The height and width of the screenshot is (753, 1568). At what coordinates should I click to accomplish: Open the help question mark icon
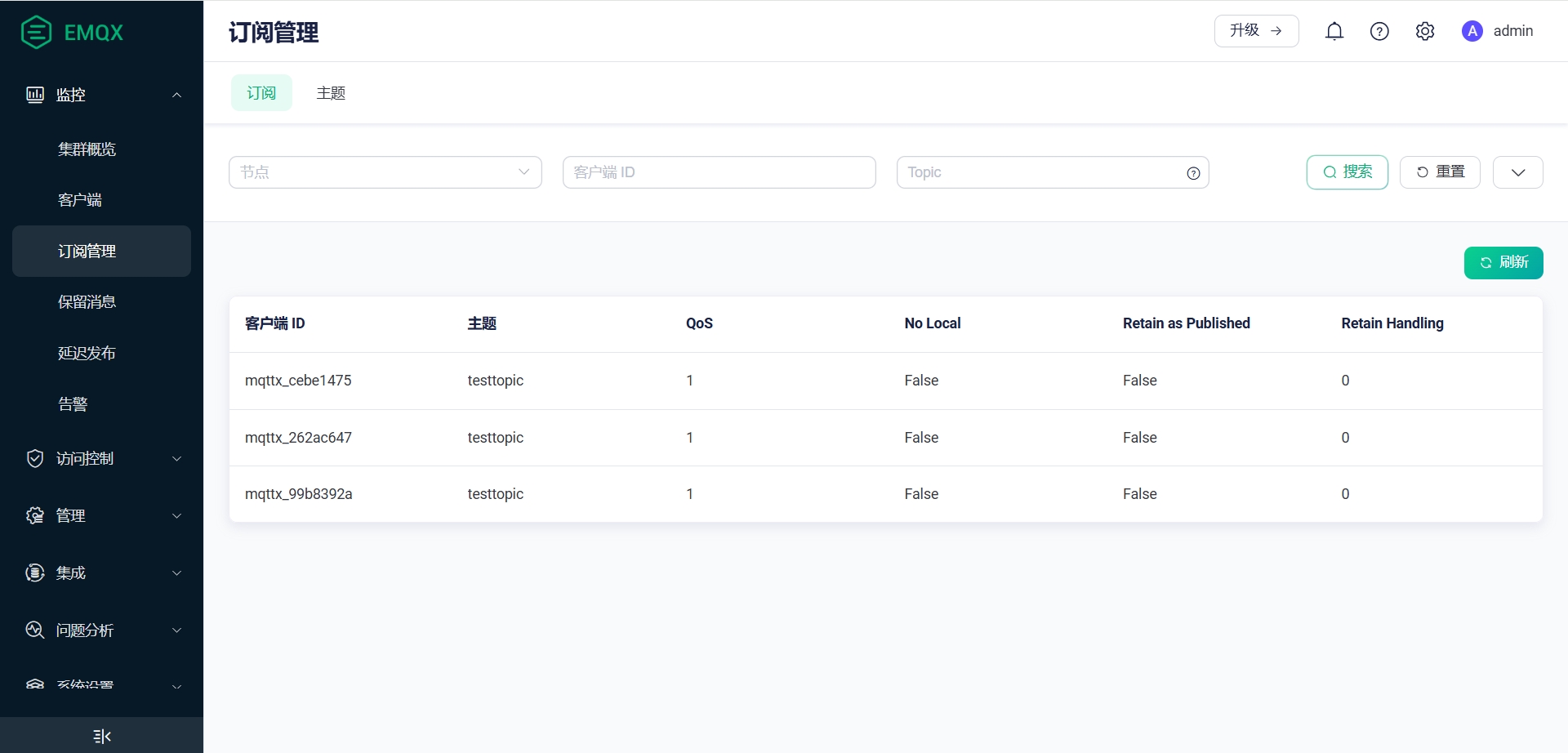pyautogui.click(x=1379, y=31)
